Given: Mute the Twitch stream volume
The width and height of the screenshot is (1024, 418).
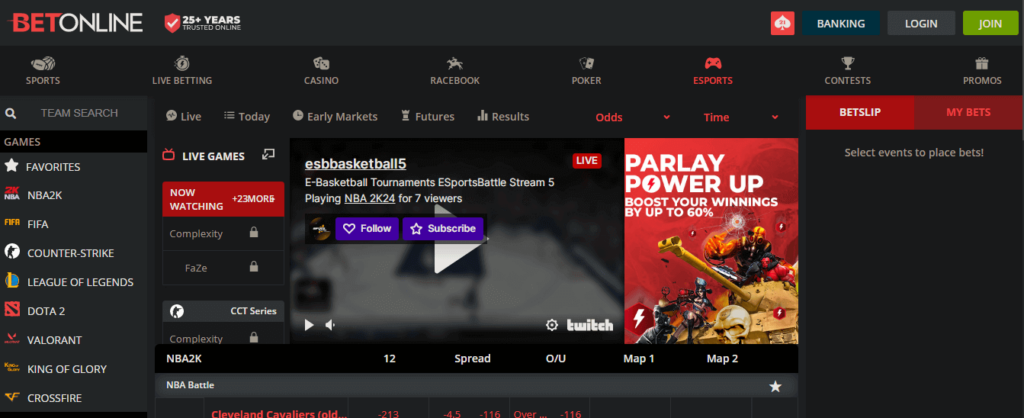Looking at the screenshot, I should click(330, 325).
